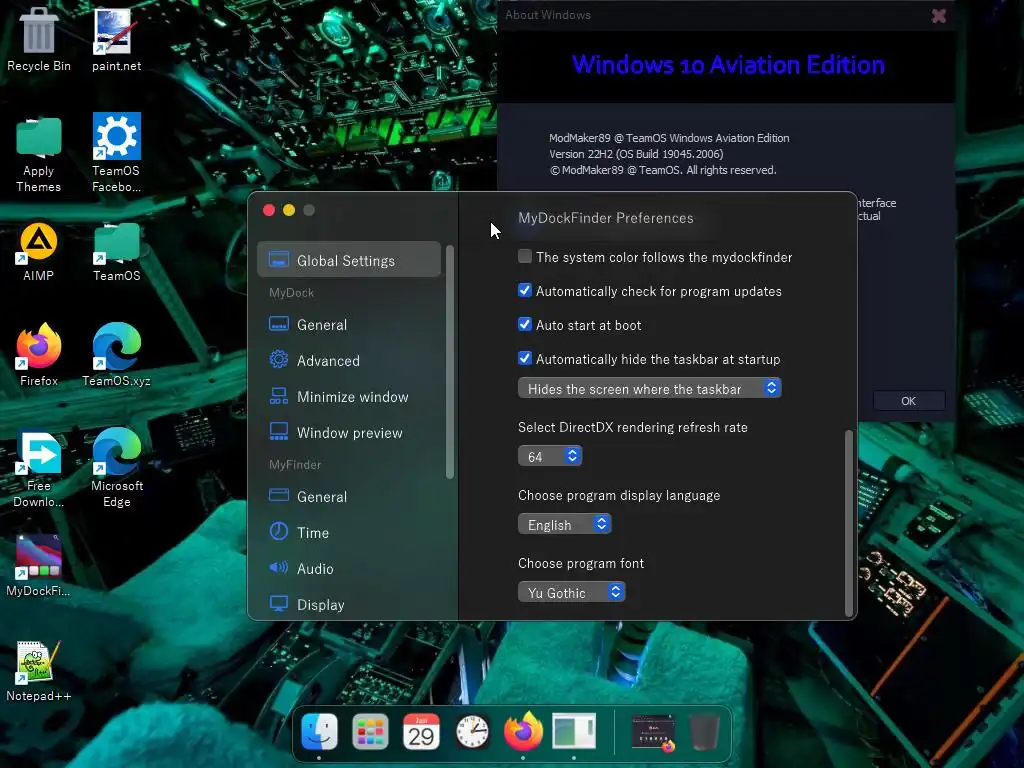Select Global Settings in sidebar
Screen dimensions: 1024x768
click(x=349, y=260)
